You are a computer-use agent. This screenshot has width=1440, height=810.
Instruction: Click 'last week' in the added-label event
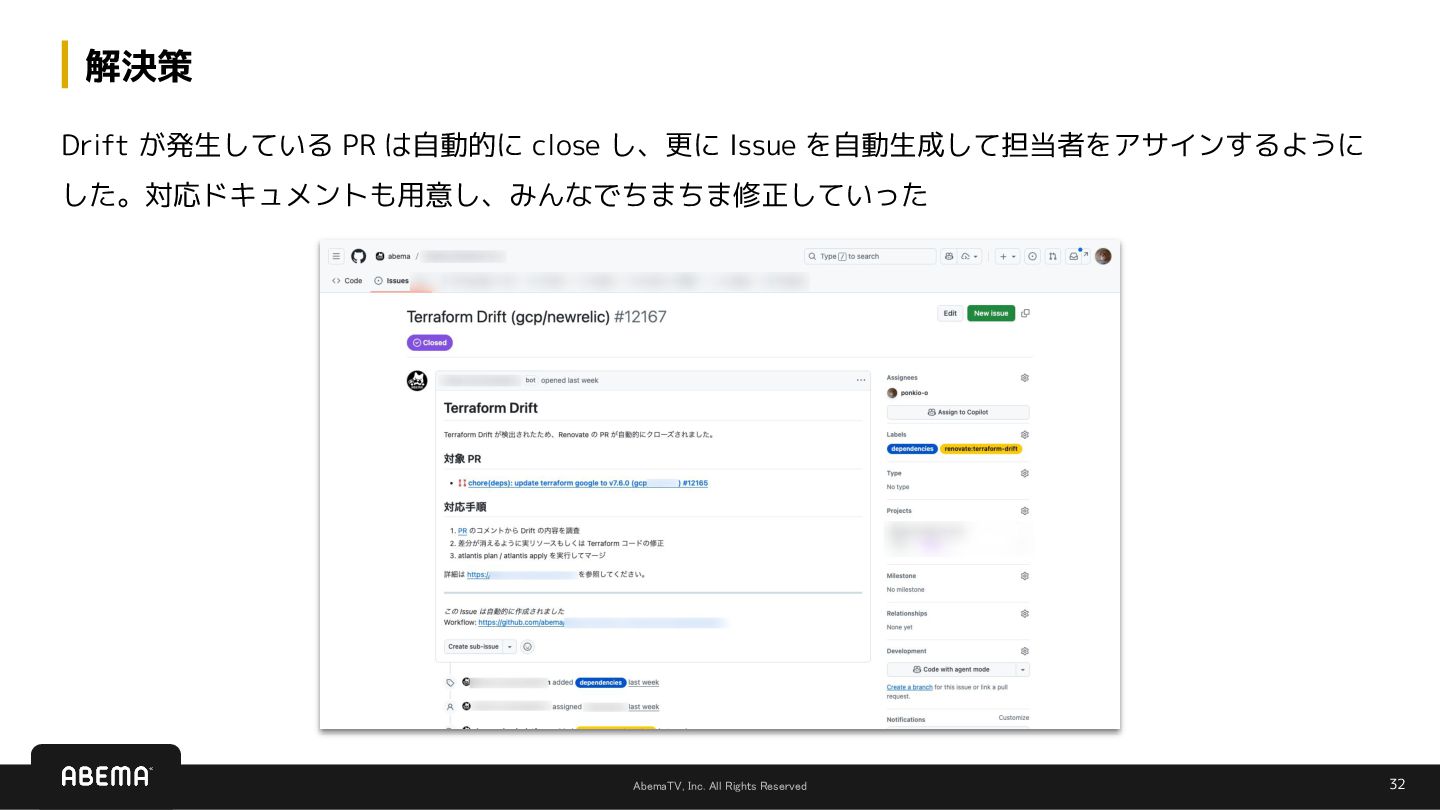(644, 682)
